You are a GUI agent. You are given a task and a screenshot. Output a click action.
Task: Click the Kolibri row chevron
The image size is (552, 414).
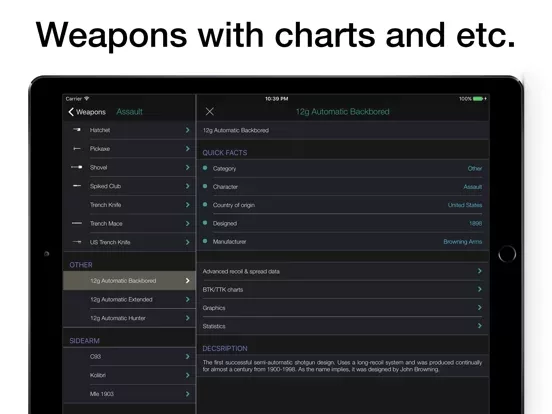(x=188, y=375)
